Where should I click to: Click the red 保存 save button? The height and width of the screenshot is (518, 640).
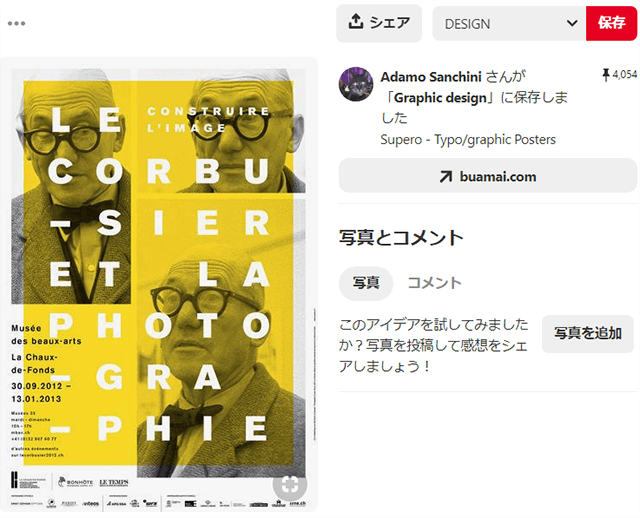[x=611, y=23]
